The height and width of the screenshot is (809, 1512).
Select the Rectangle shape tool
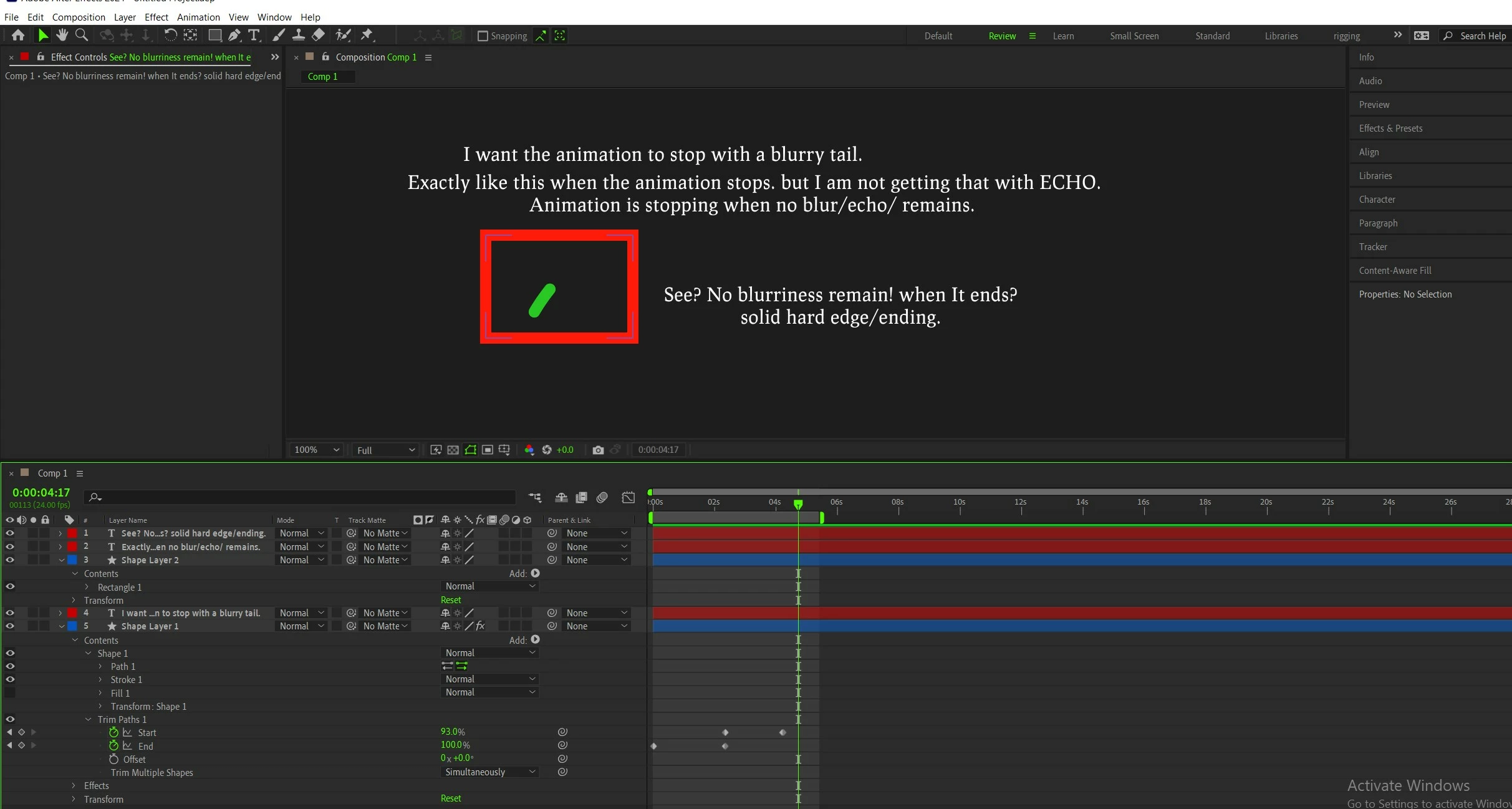click(214, 36)
